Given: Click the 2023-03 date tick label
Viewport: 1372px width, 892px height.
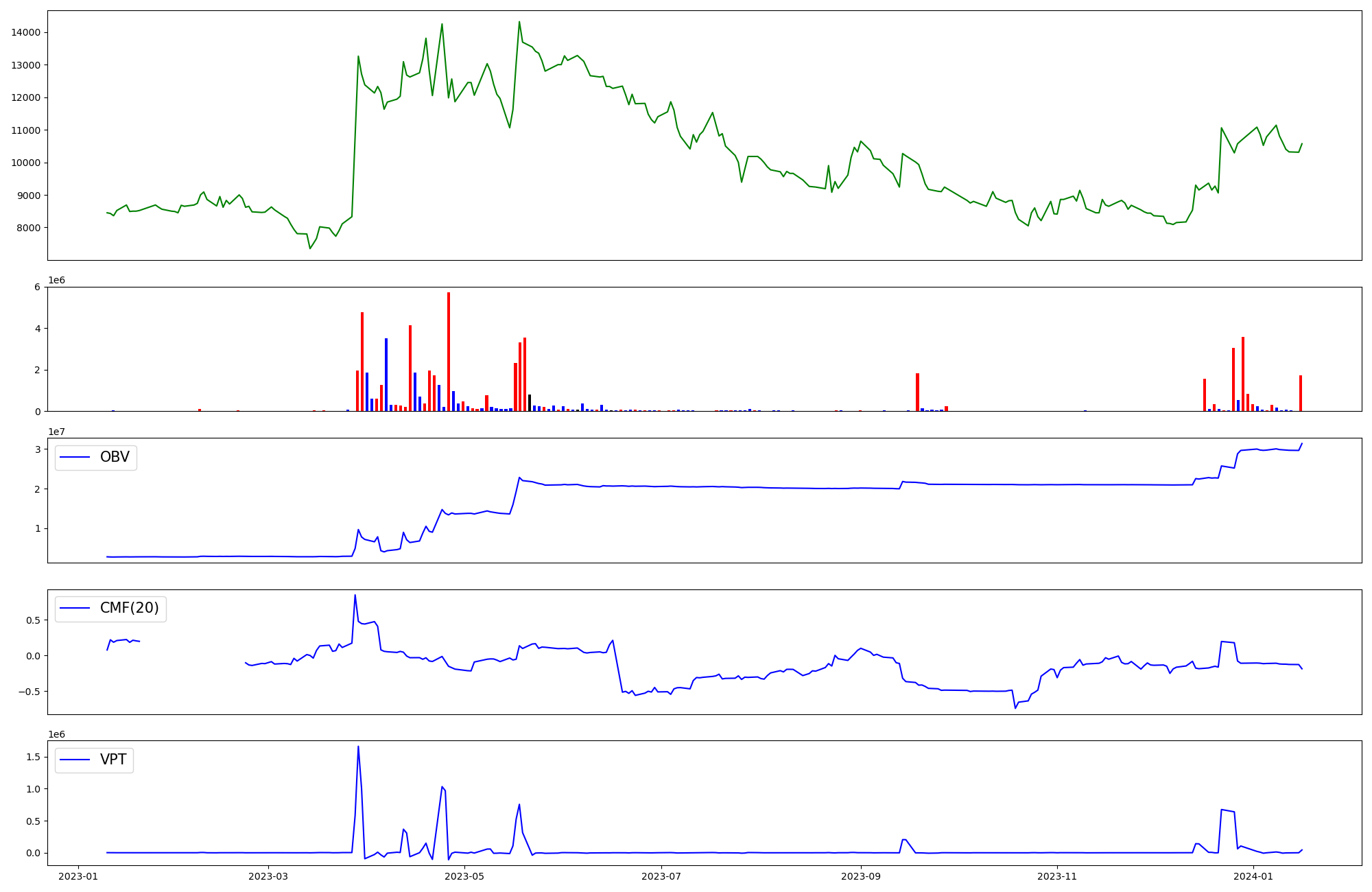Looking at the screenshot, I should (x=268, y=876).
